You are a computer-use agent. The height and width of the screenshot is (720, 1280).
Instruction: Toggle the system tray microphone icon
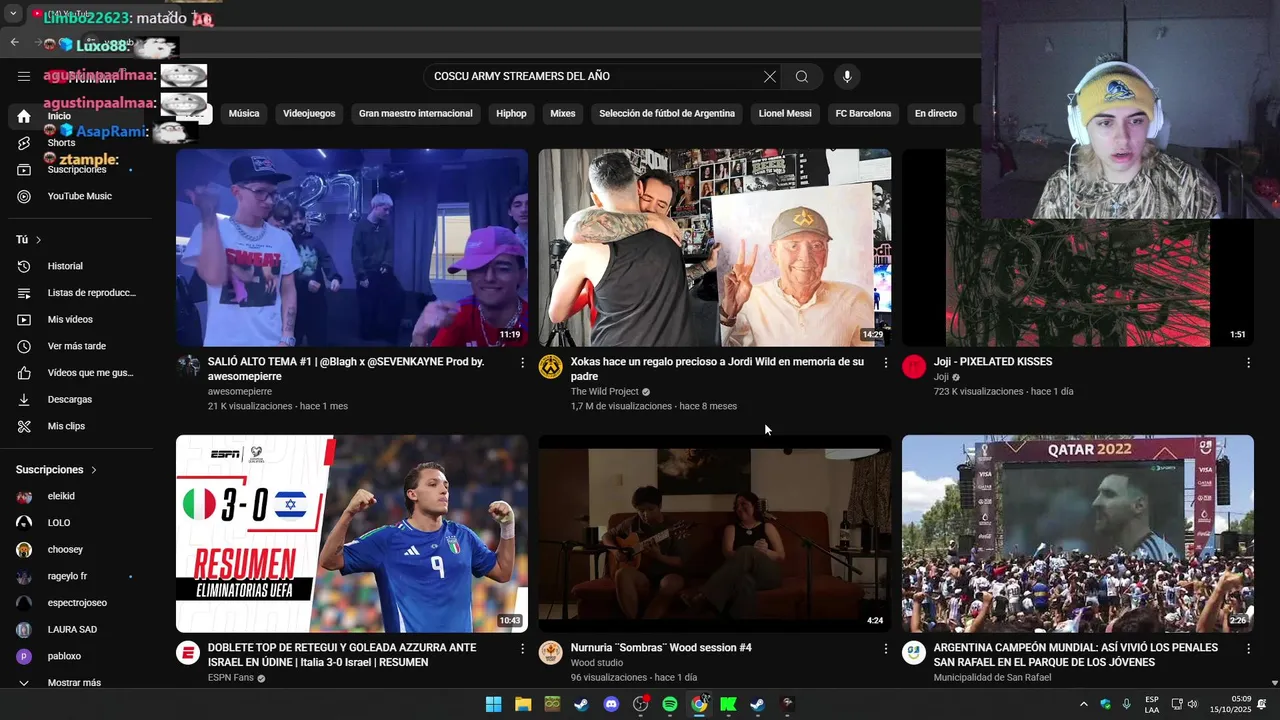[1127, 704]
